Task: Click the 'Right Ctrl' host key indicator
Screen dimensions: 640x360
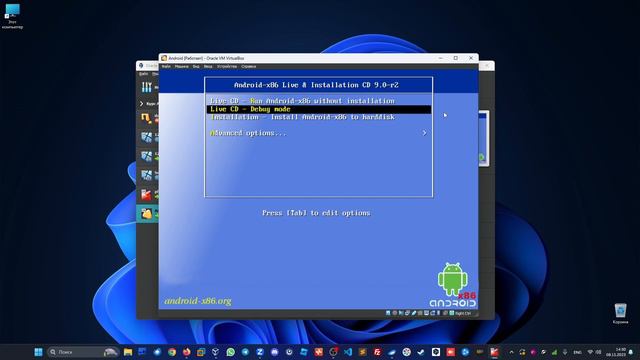Action: pos(463,313)
